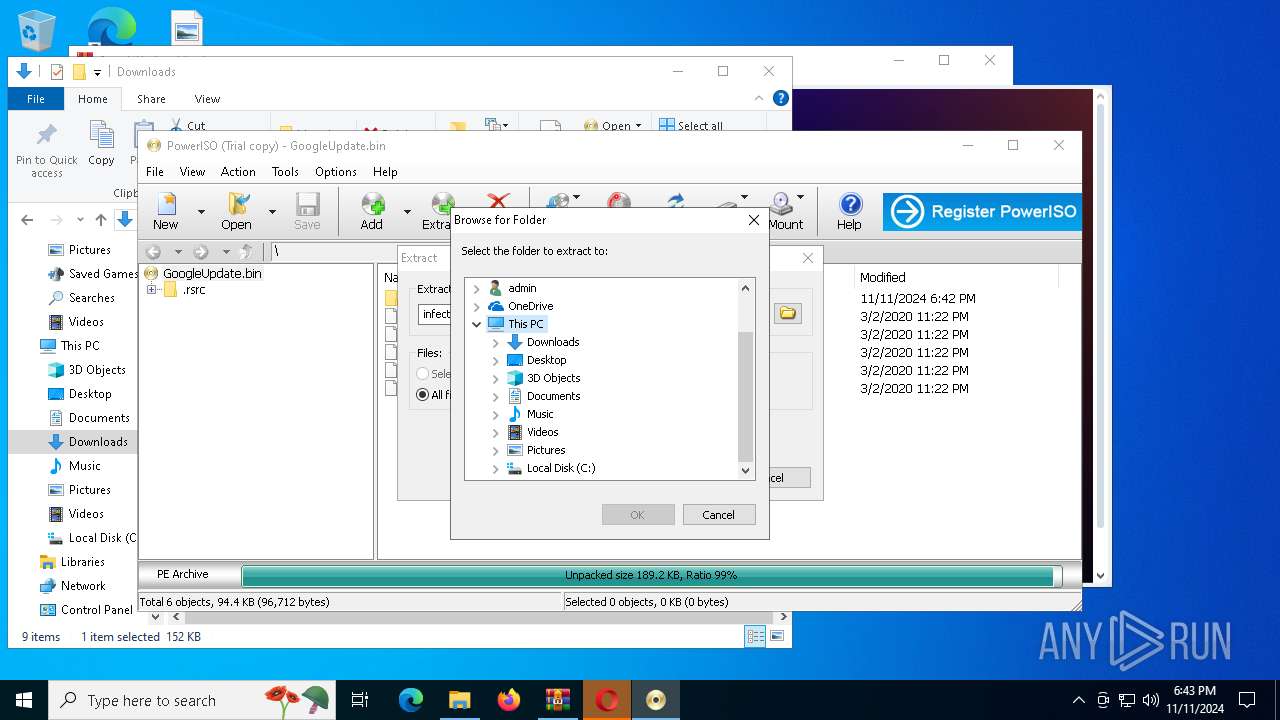
Task: Click the Back navigation arrow in PowerISO
Action: [x=153, y=252]
